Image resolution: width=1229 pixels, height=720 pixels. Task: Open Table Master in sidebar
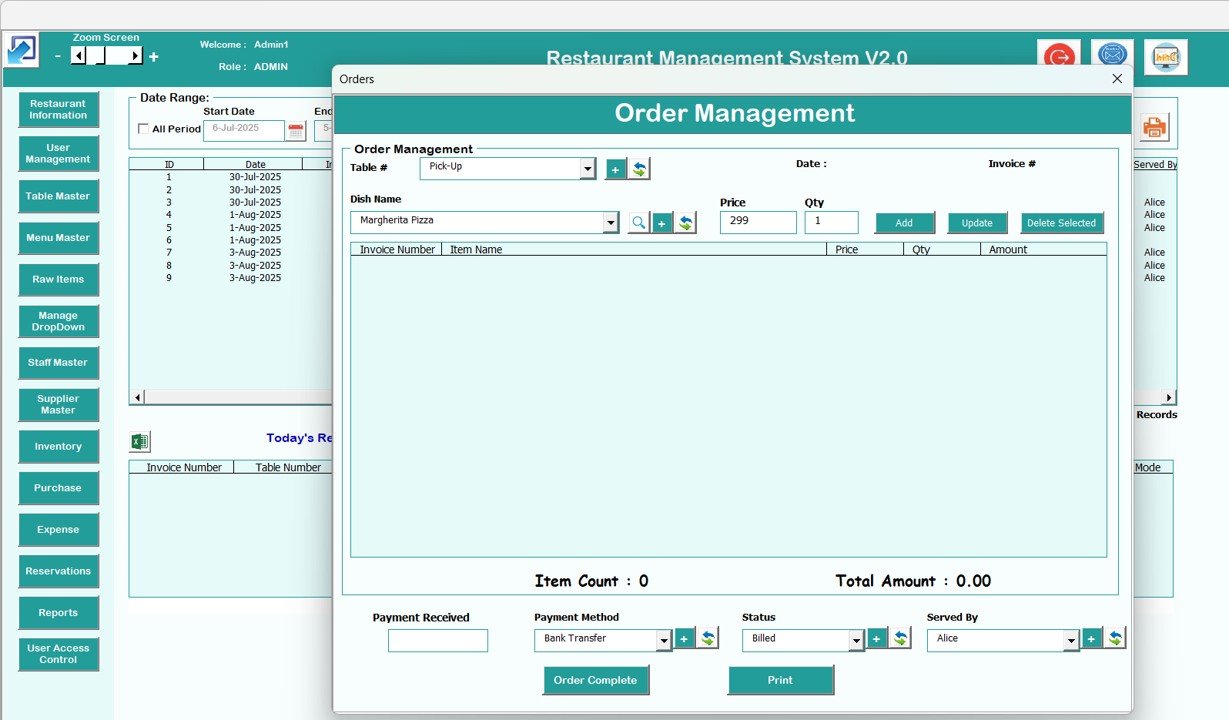pyautogui.click(x=58, y=196)
